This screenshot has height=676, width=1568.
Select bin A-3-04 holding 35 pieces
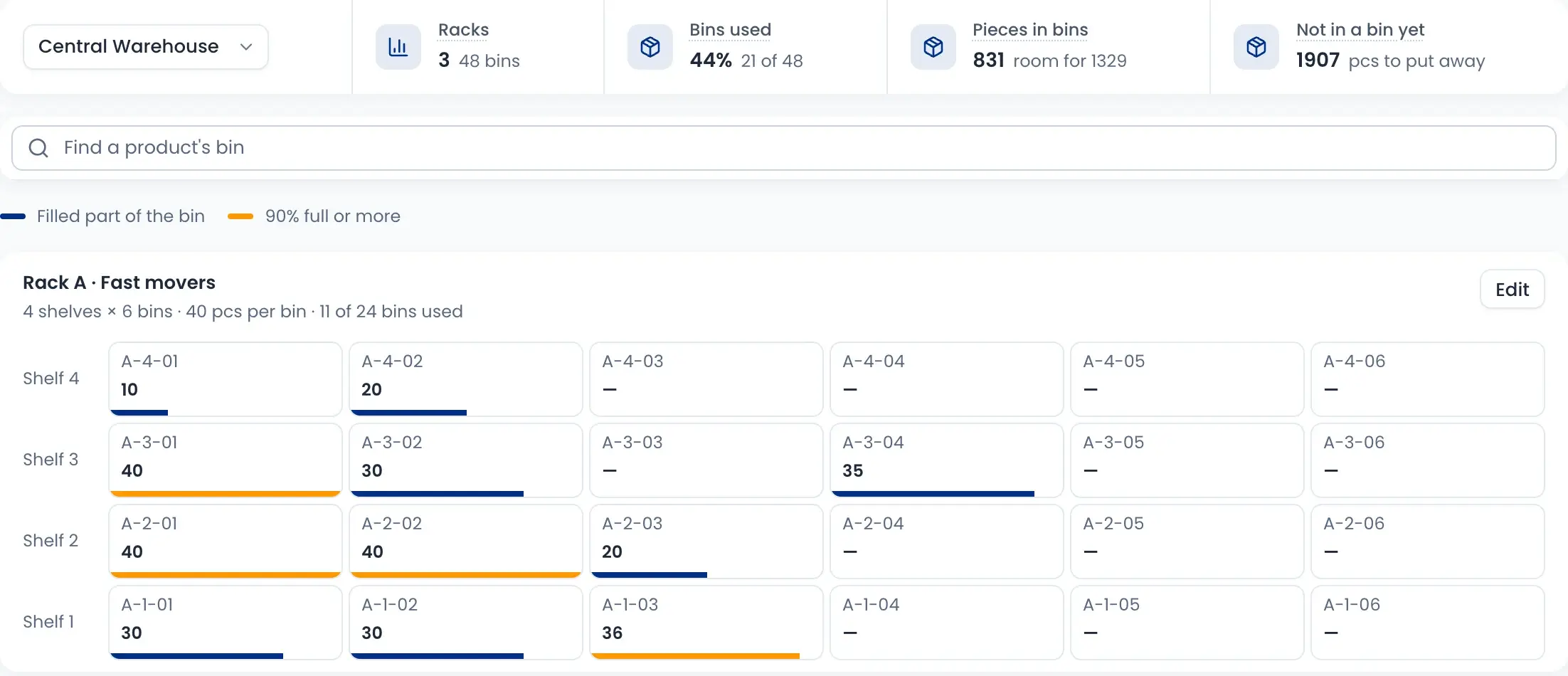[947, 460]
